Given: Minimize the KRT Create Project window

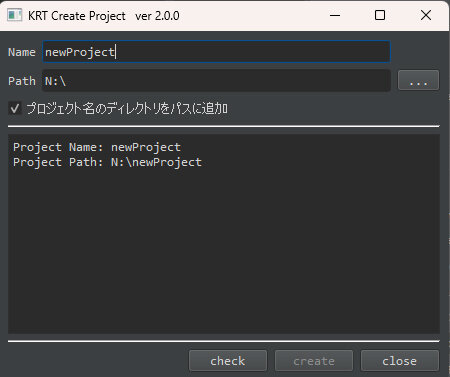Looking at the screenshot, I should (x=335, y=15).
